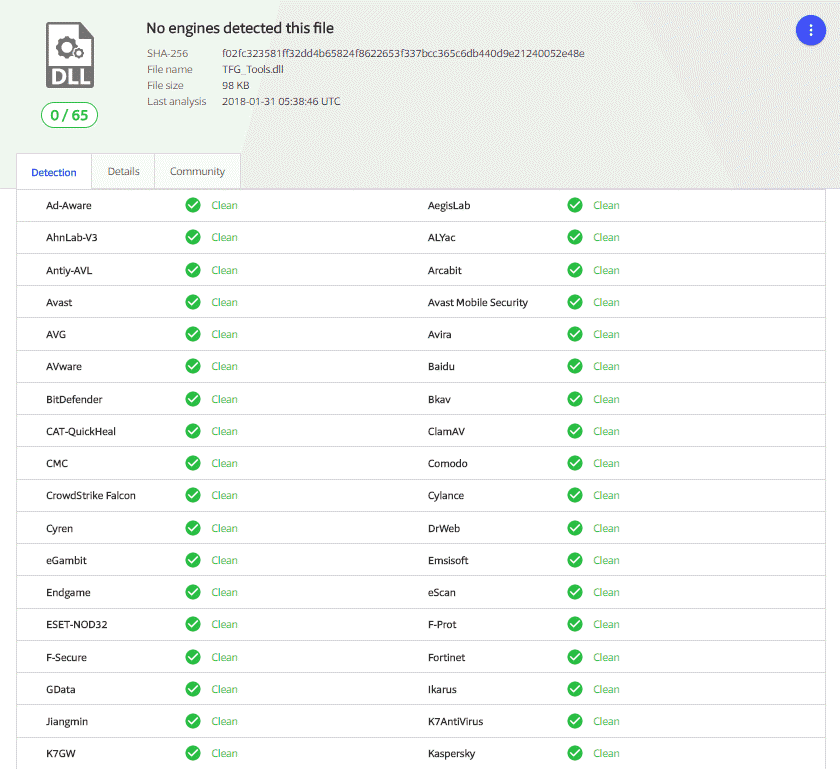Select the file name TFG_Tools.dll
This screenshot has width=840, height=769.
tap(253, 70)
